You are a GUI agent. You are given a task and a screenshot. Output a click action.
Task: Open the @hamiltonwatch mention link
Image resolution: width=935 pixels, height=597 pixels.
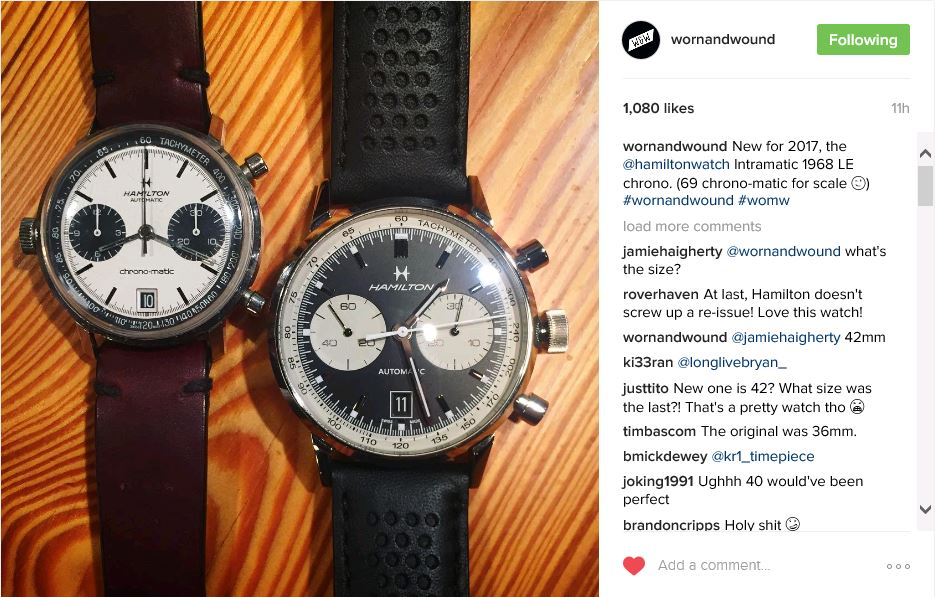pos(676,165)
